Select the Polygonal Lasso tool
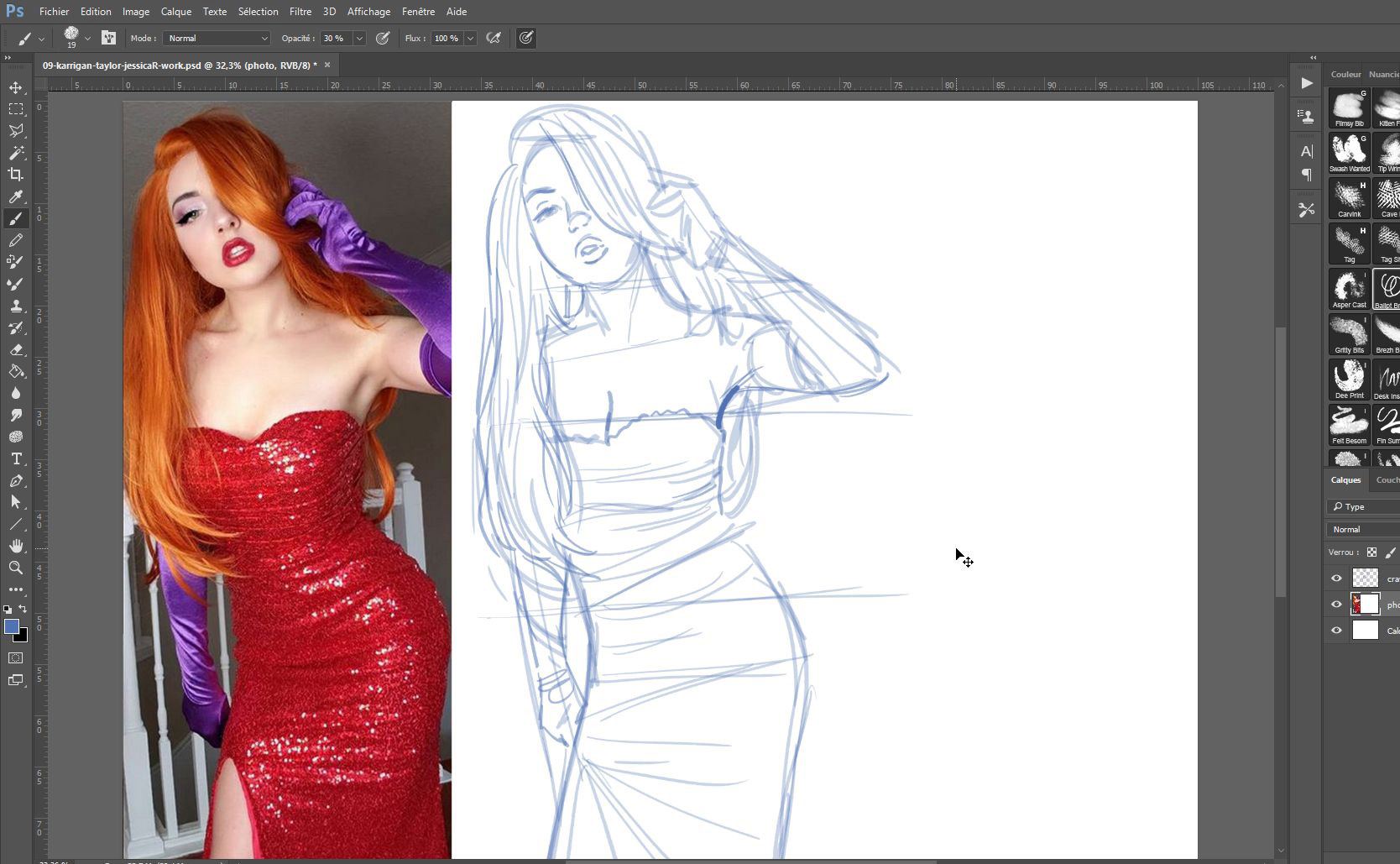1400x864 pixels. (16, 131)
